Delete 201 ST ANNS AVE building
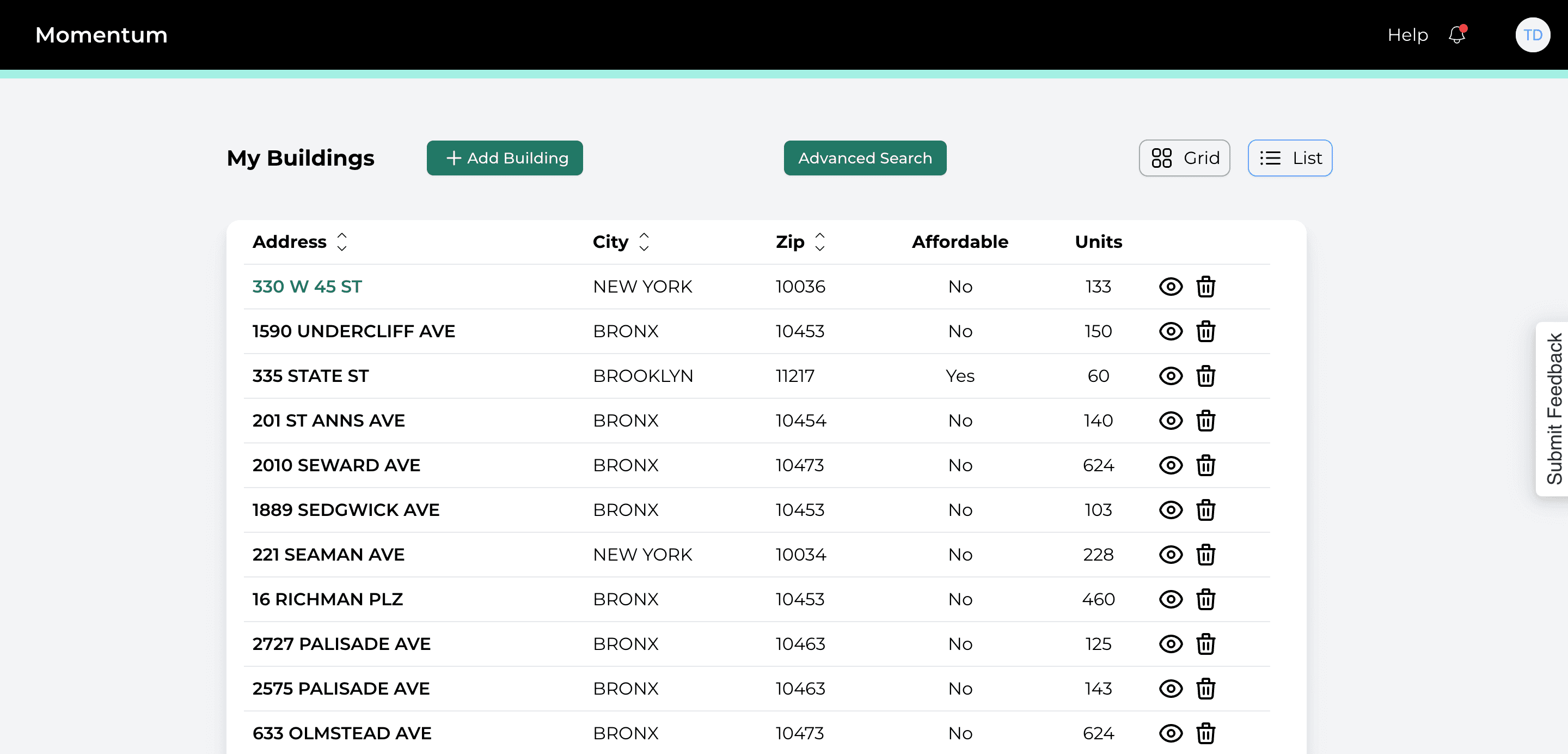 [x=1205, y=420]
